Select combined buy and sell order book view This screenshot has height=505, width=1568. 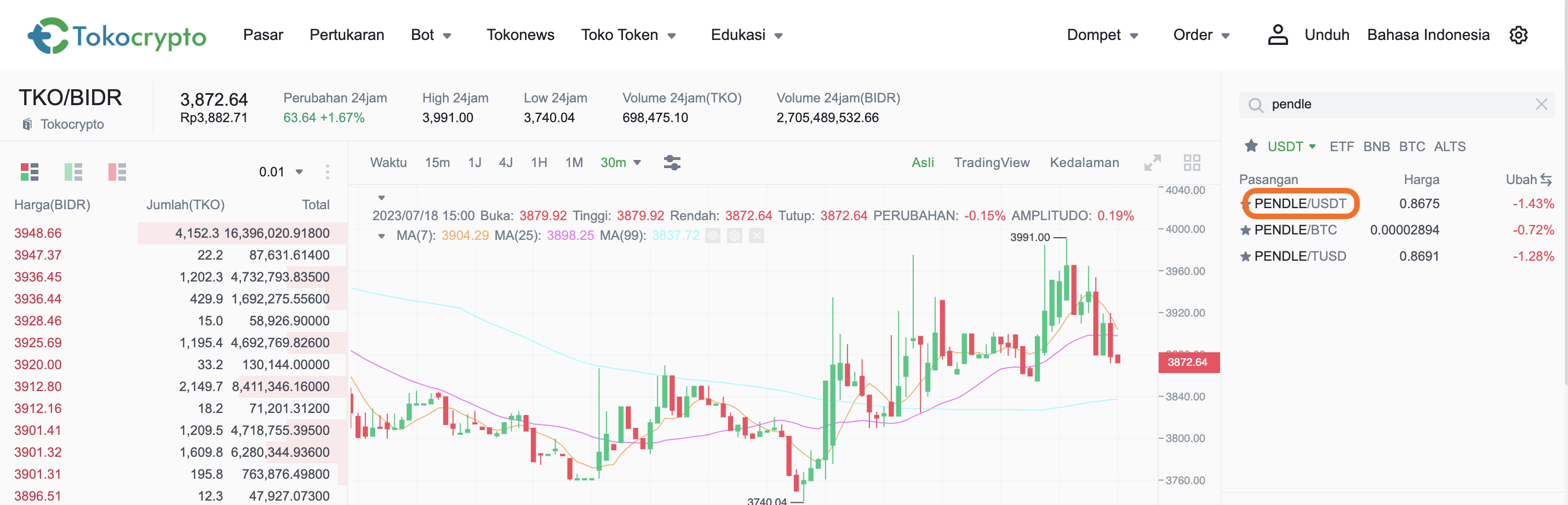pos(29,172)
